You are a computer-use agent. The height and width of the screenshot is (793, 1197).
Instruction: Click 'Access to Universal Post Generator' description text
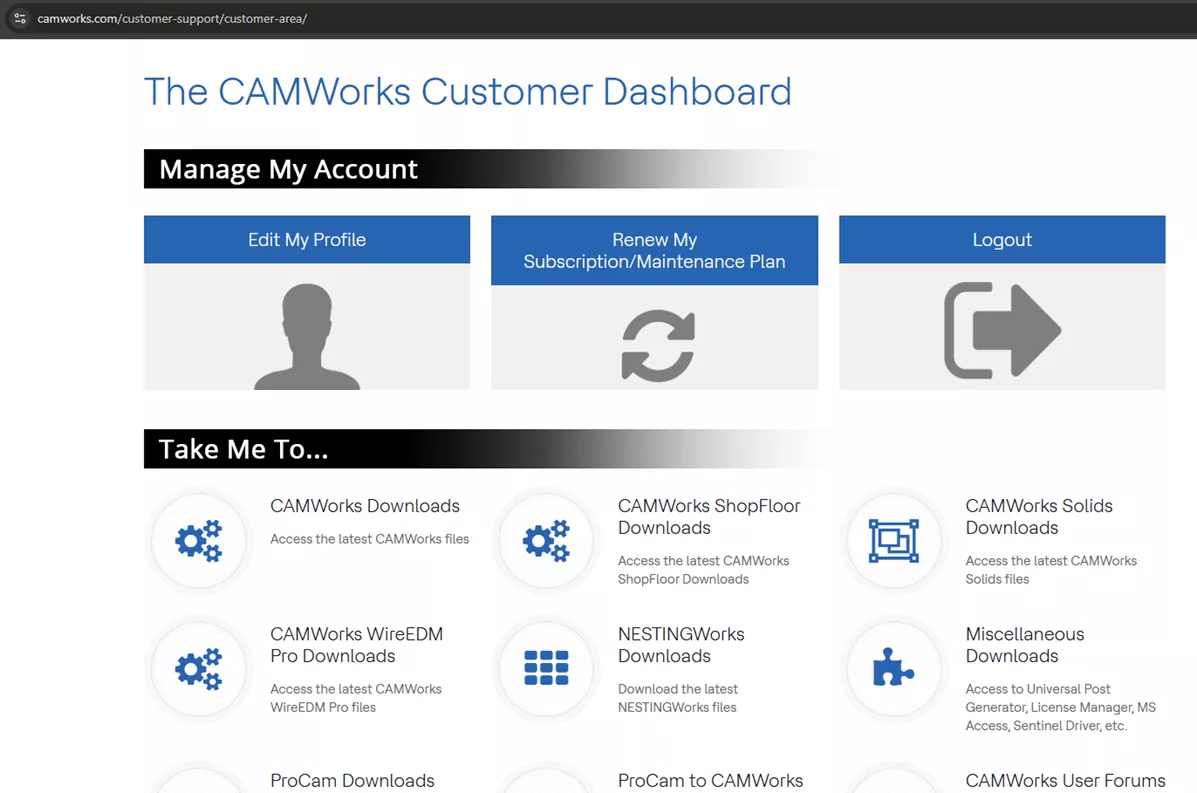click(1060, 708)
